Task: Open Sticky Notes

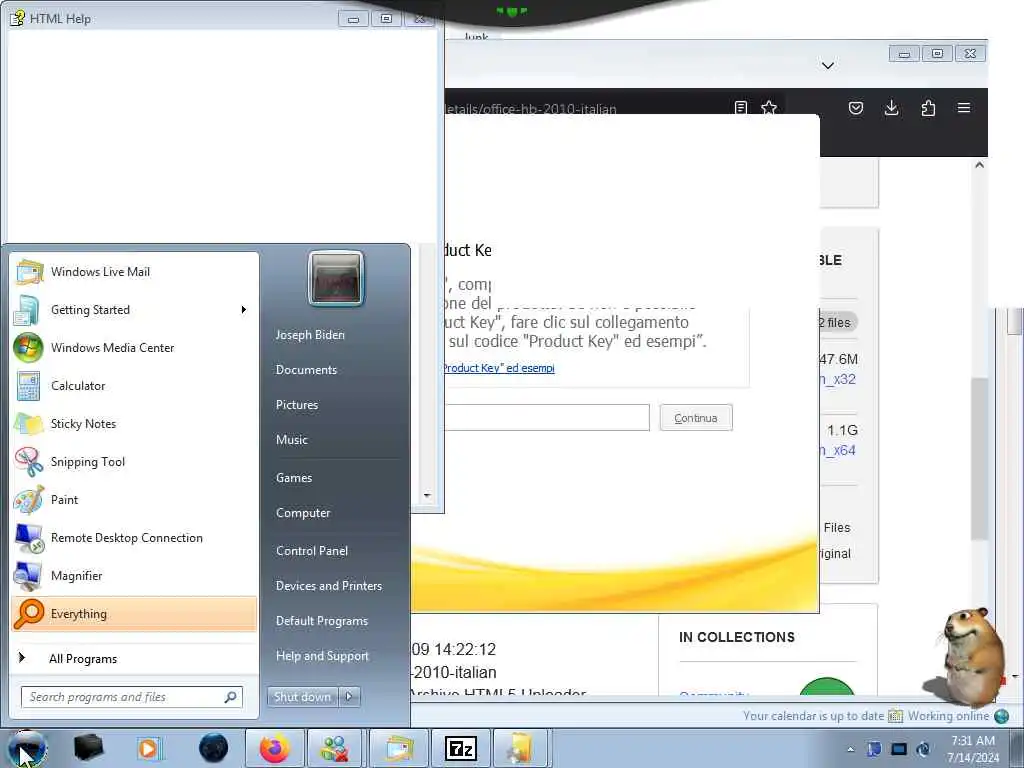Action: point(134,424)
